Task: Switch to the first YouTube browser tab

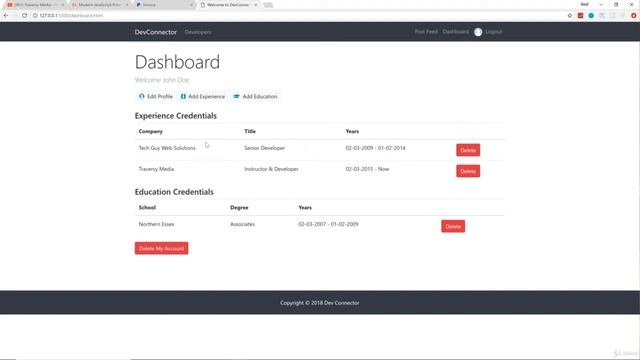Action: [36, 5]
